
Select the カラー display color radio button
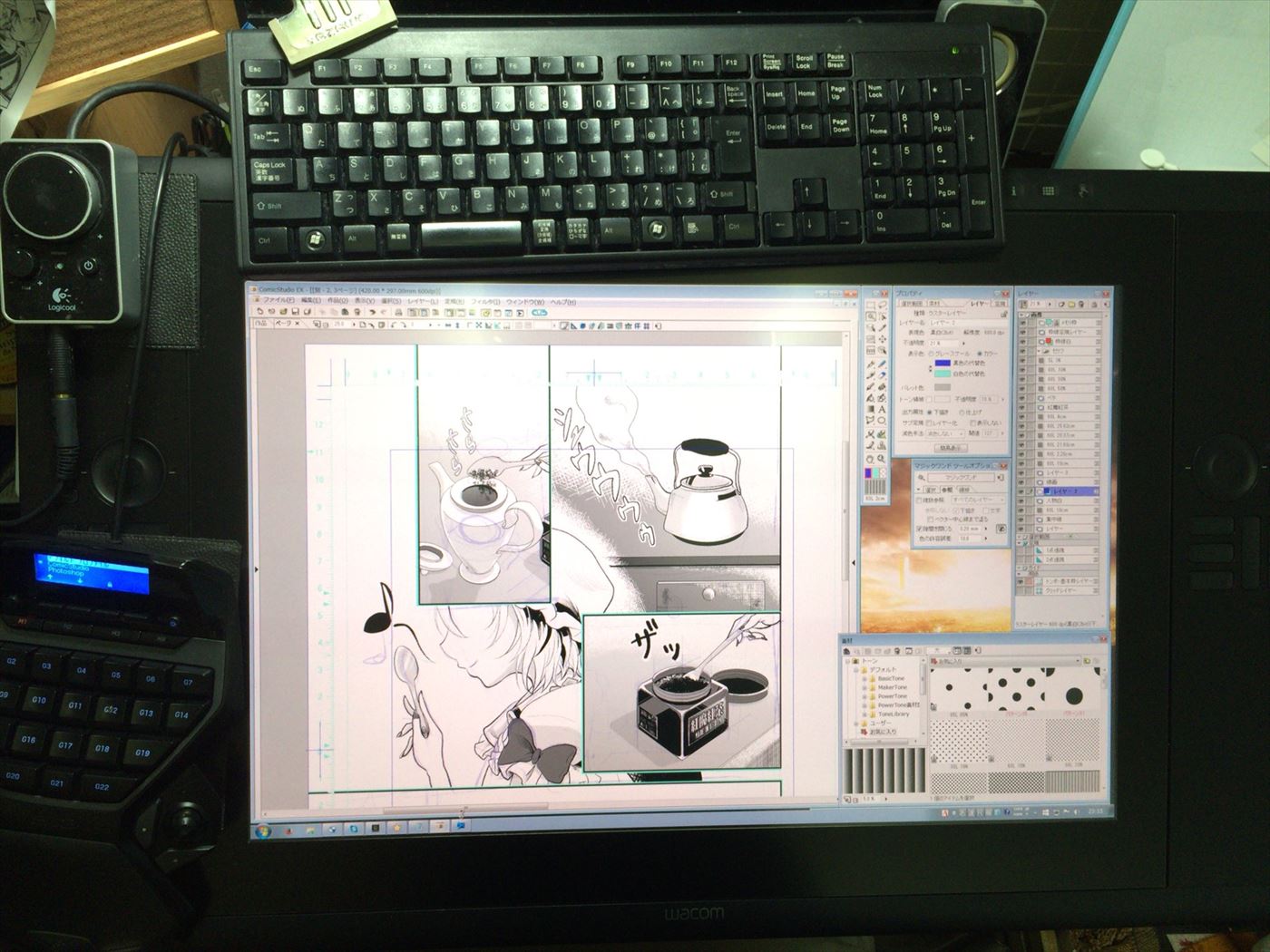tap(978, 355)
